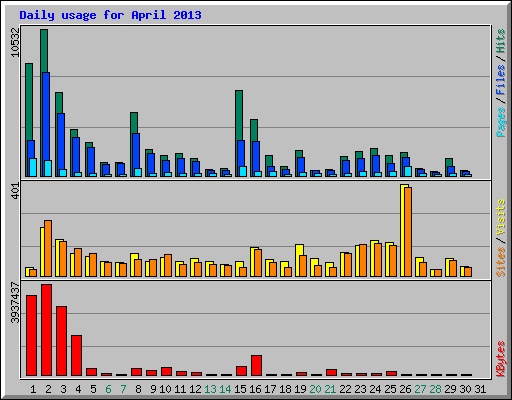Screen dimensions: 512x400
Task: Click green weekend day label 27
Action: 420,389
